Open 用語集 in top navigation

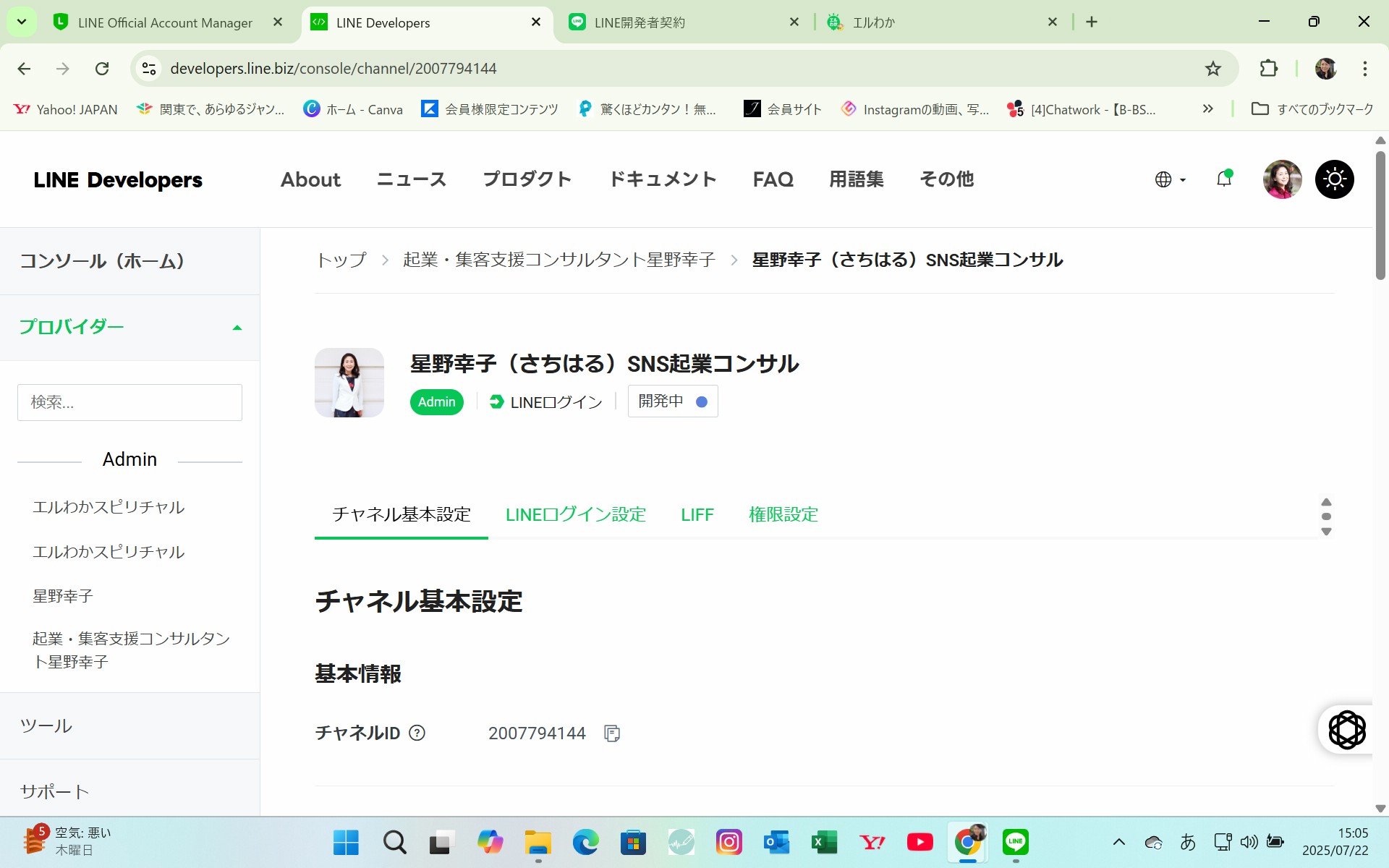(857, 179)
